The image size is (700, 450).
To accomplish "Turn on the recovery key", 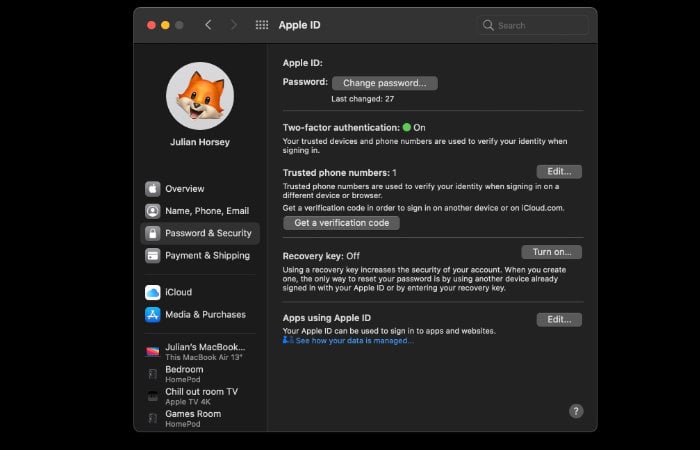I will click(551, 252).
